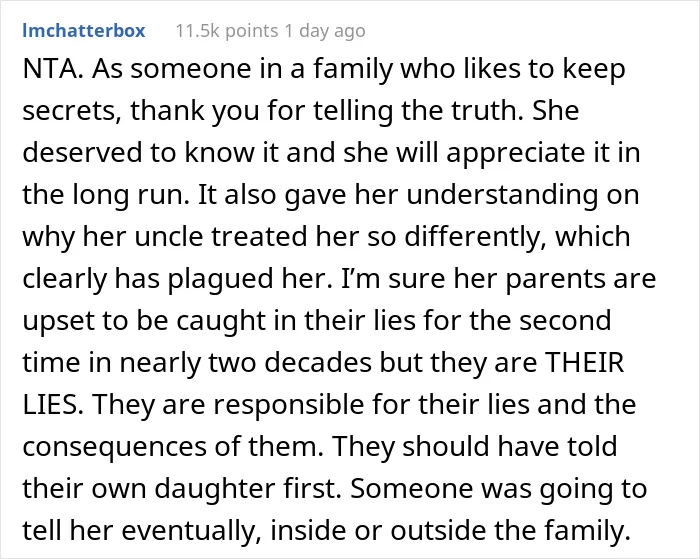Screen dimensions: 700x559
Task: Click the capitalized word 'LIES.' in comment
Action: [x=53, y=404]
